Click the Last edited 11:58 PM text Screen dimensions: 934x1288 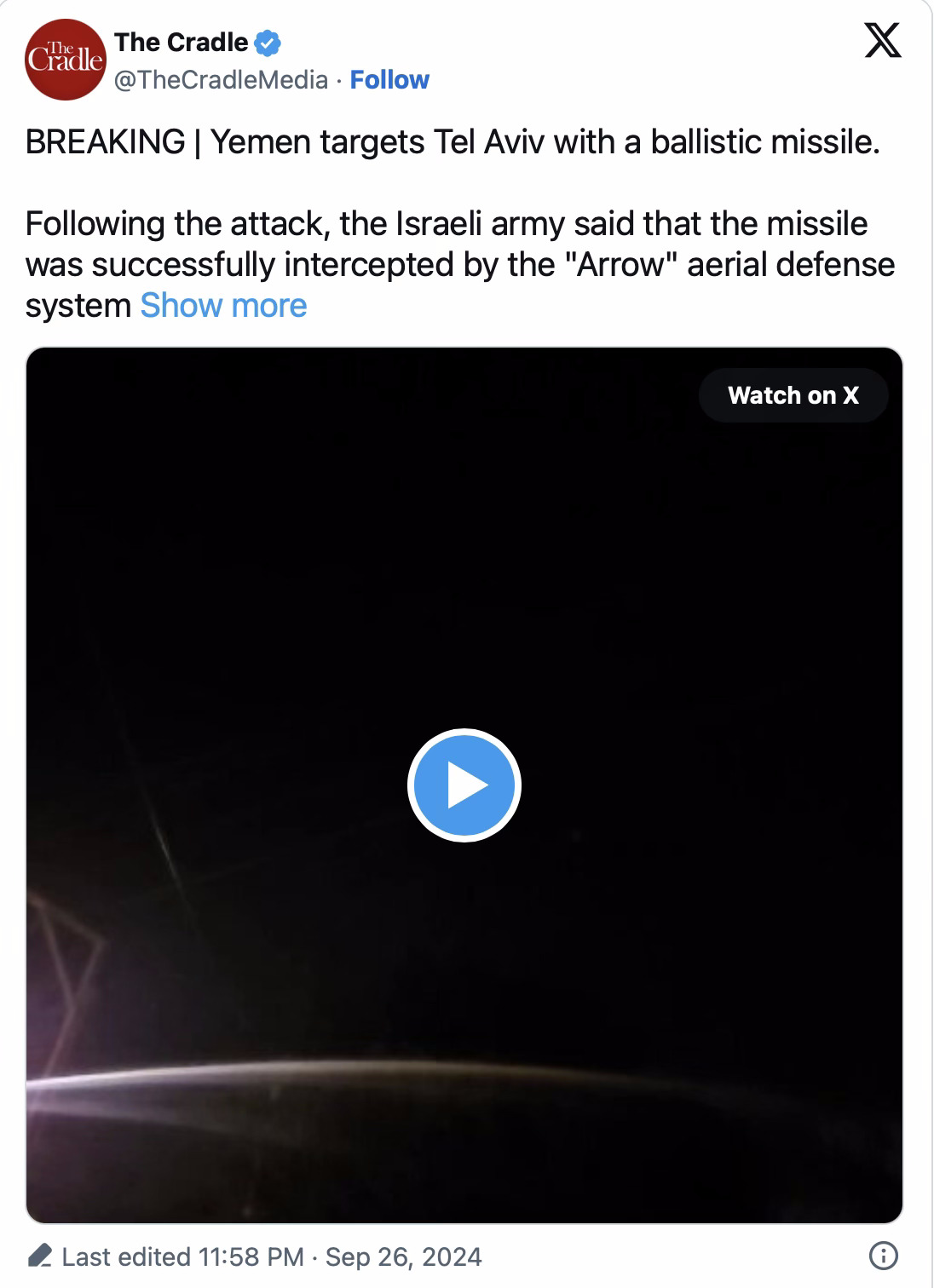[x=182, y=1256]
